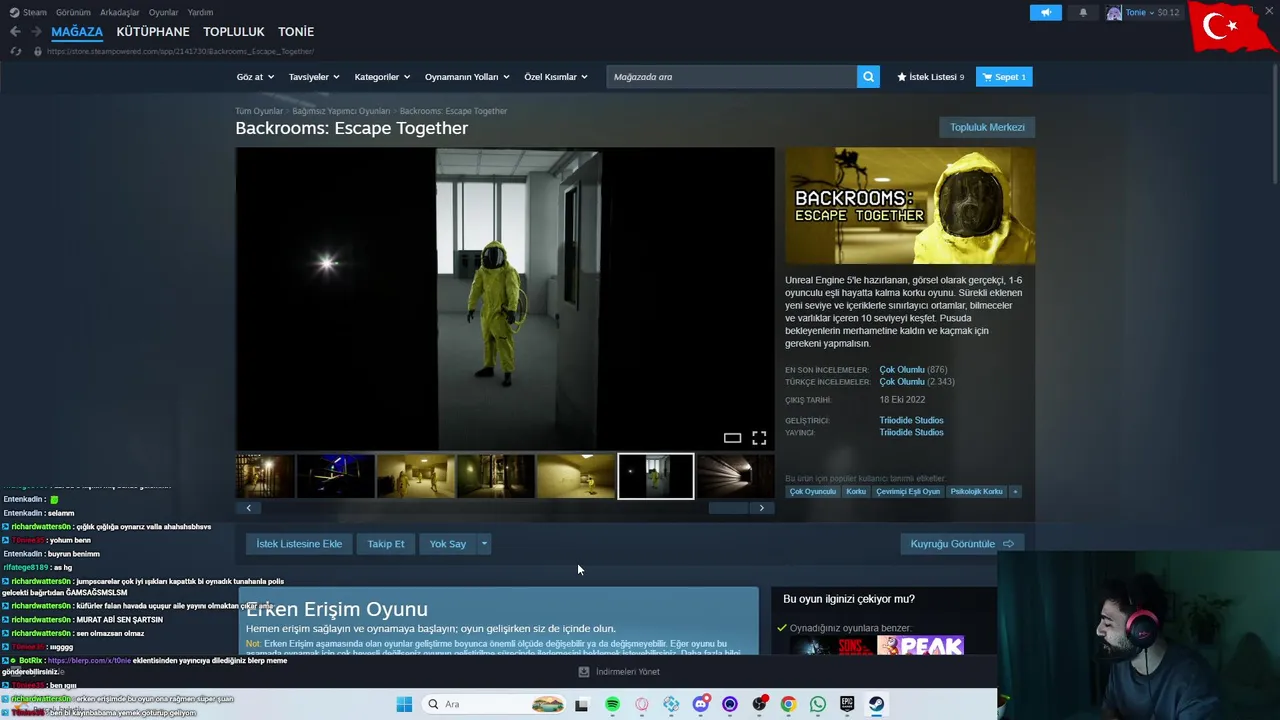Open the download icon beside İndirmeleri Yönet
Screen dimensions: 1280x720
point(584,672)
